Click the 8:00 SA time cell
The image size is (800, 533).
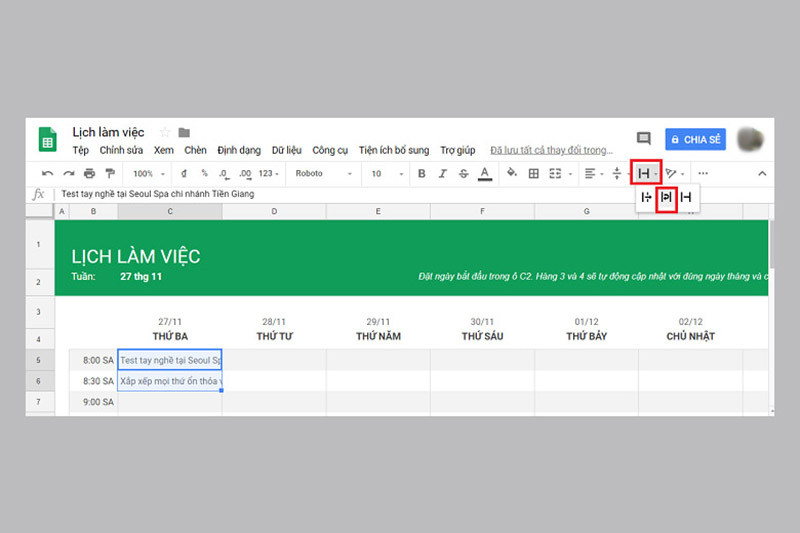(x=94, y=360)
